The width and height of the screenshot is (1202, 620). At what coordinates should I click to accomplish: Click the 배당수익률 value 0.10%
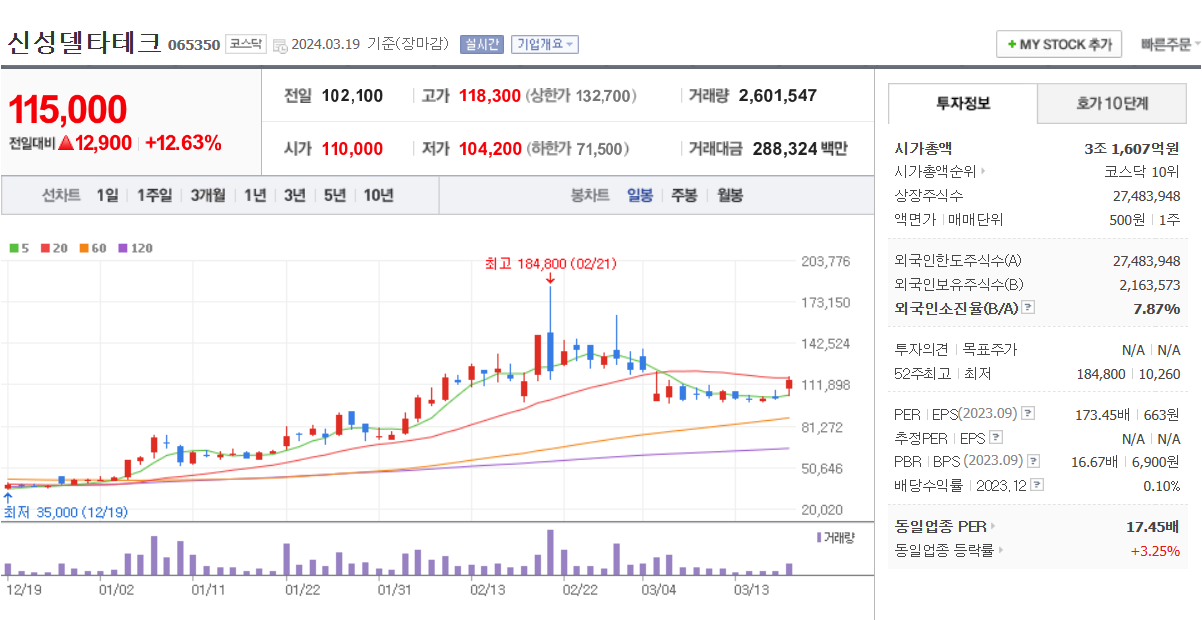[1162, 486]
